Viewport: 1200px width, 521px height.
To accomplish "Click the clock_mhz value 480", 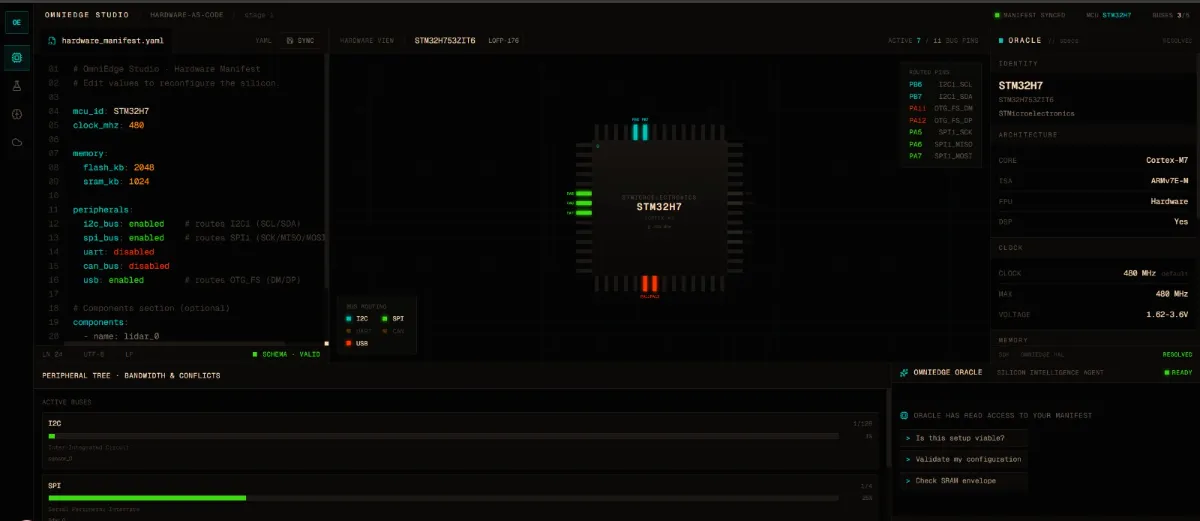I will point(137,125).
